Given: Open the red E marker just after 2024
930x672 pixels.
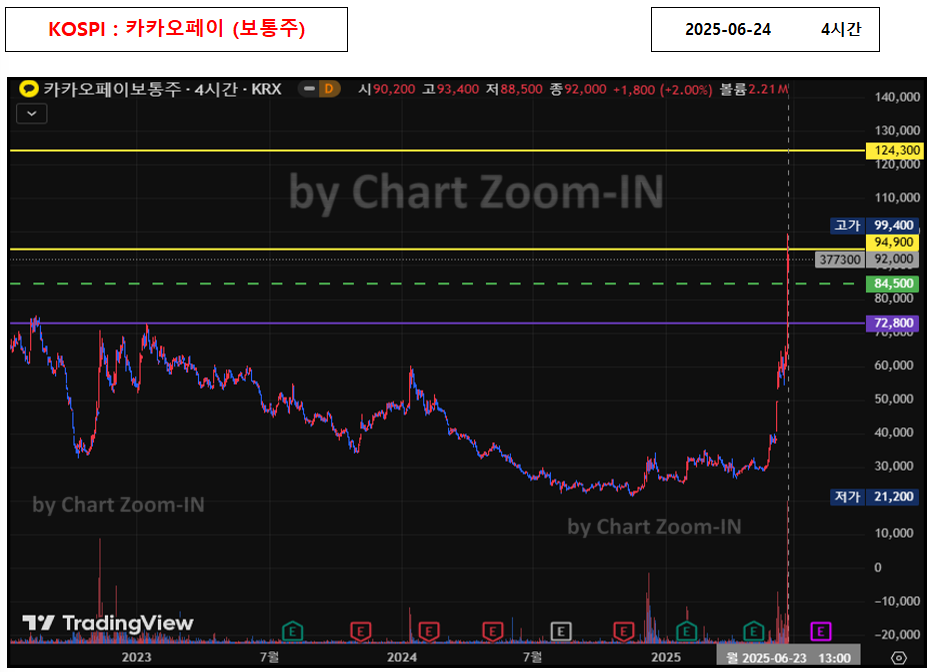Looking at the screenshot, I should click(x=429, y=631).
